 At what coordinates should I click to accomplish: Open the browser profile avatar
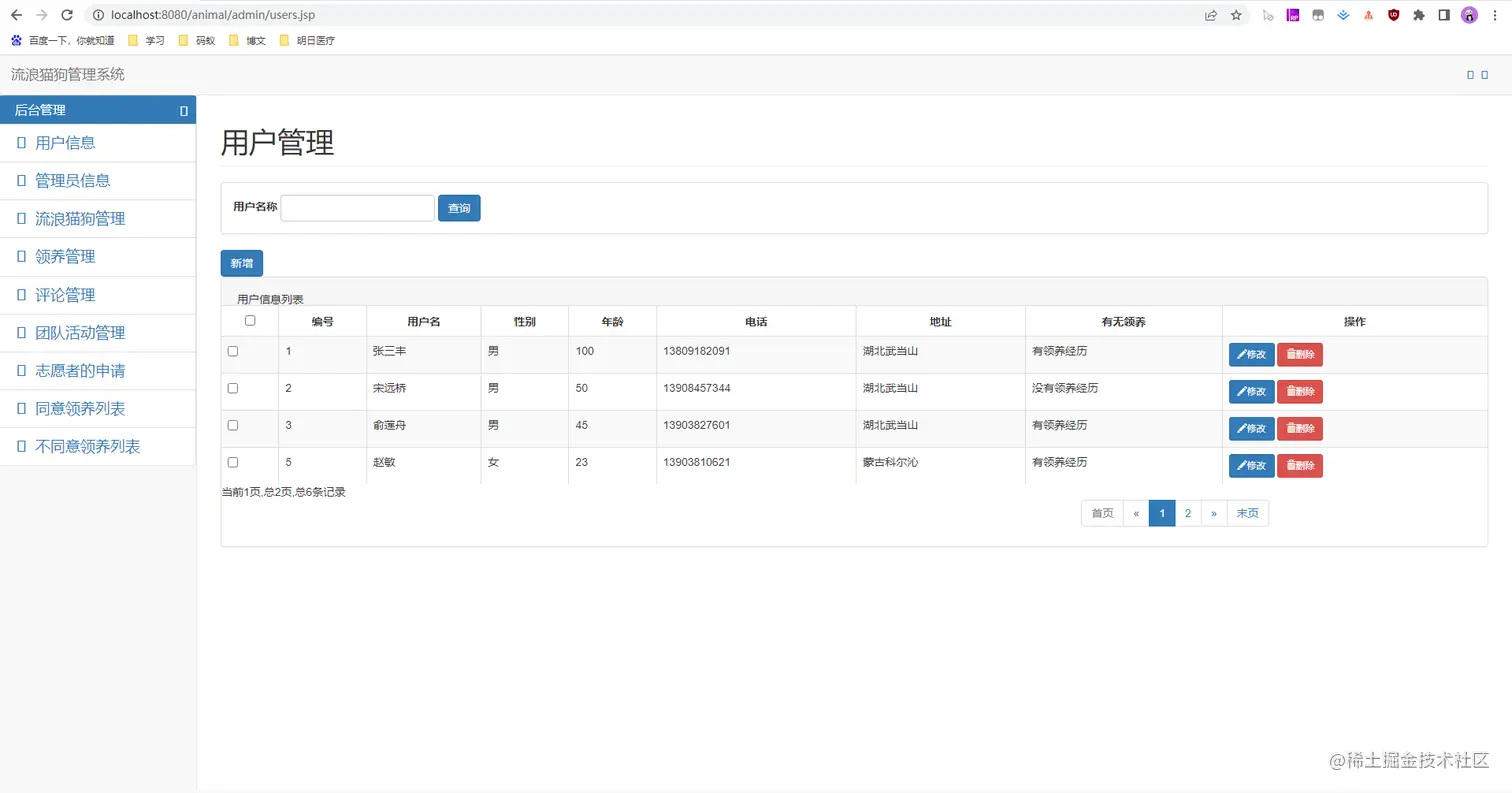pyautogui.click(x=1469, y=15)
